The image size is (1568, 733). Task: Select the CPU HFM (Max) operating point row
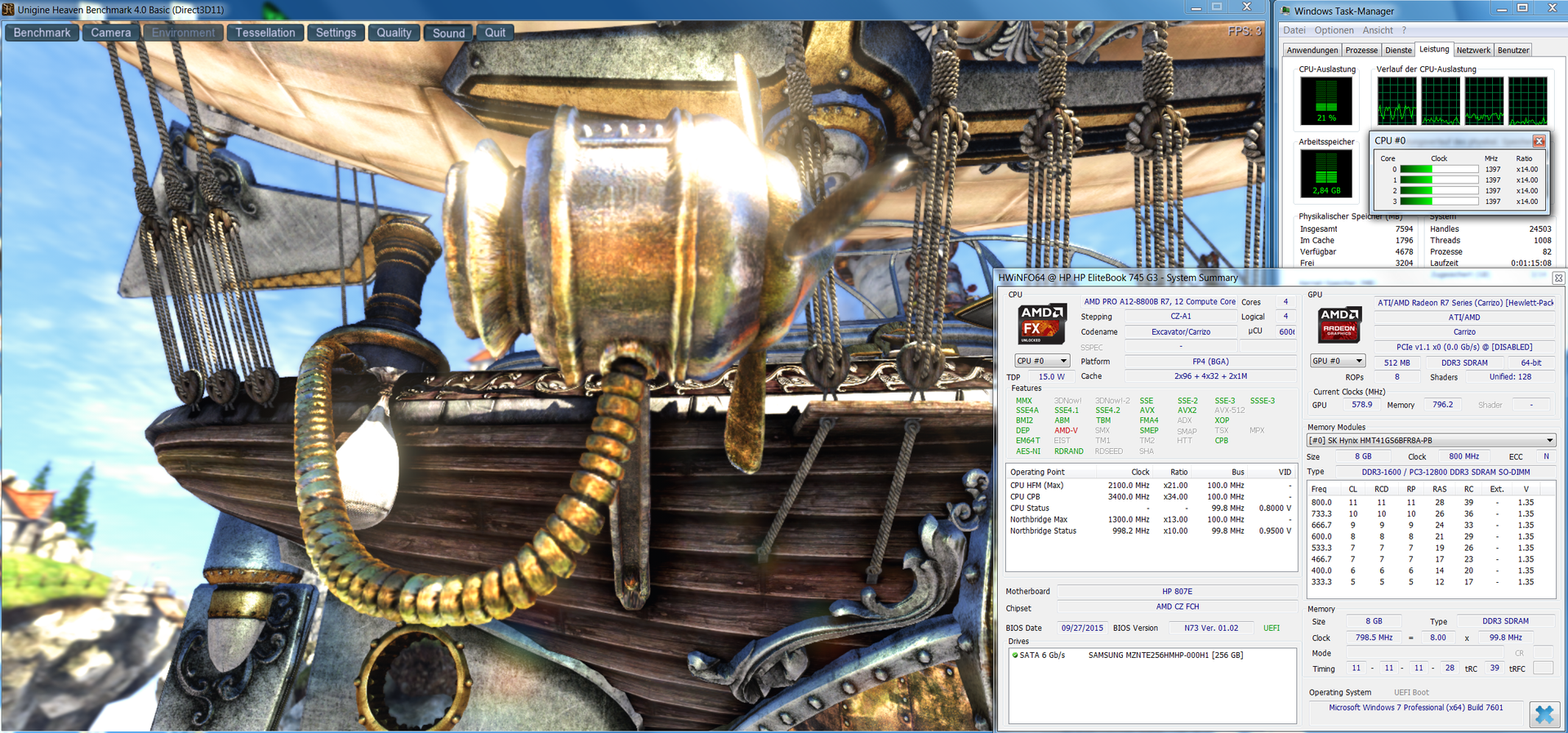tap(1151, 486)
